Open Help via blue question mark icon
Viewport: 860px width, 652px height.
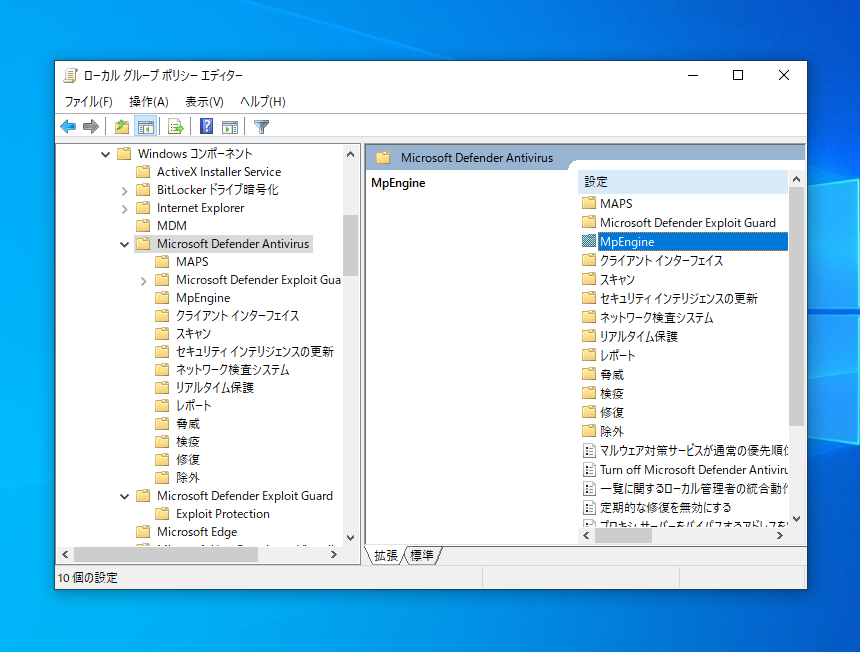[x=206, y=126]
